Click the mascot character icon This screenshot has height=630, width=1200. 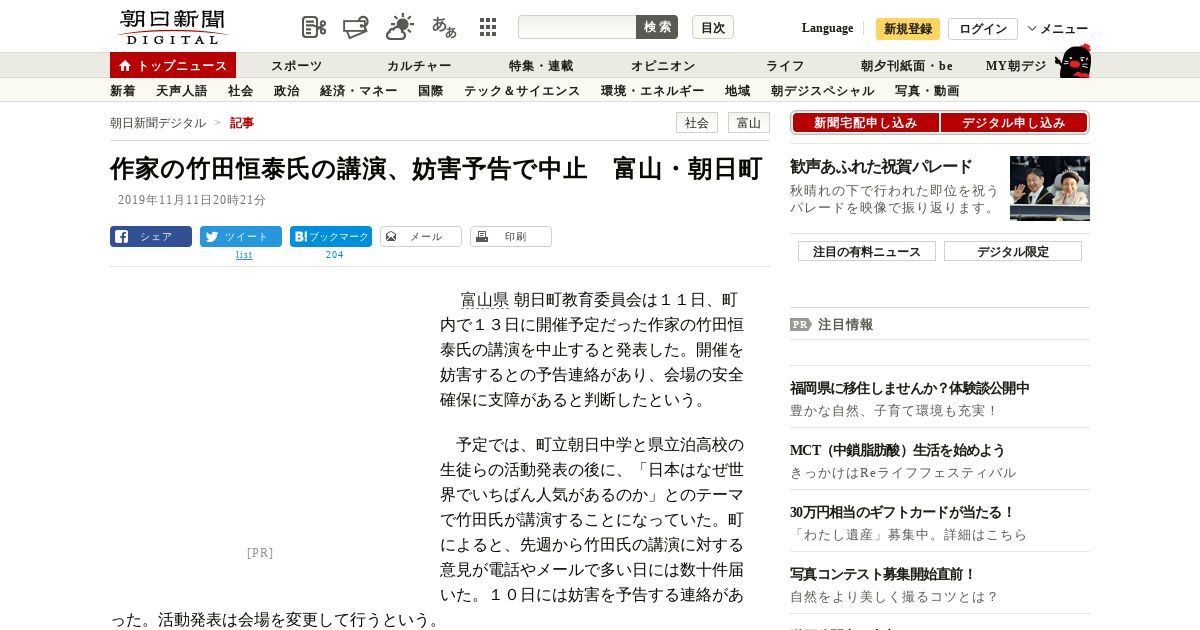coord(1073,61)
